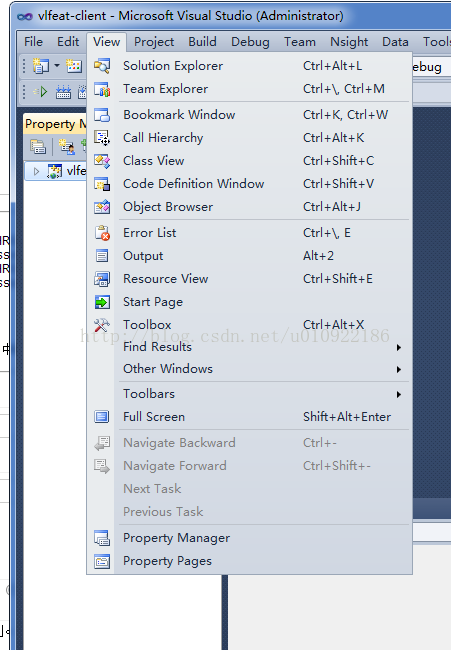
Task: Expand the Toolbars submenu
Action: [x=398, y=394]
